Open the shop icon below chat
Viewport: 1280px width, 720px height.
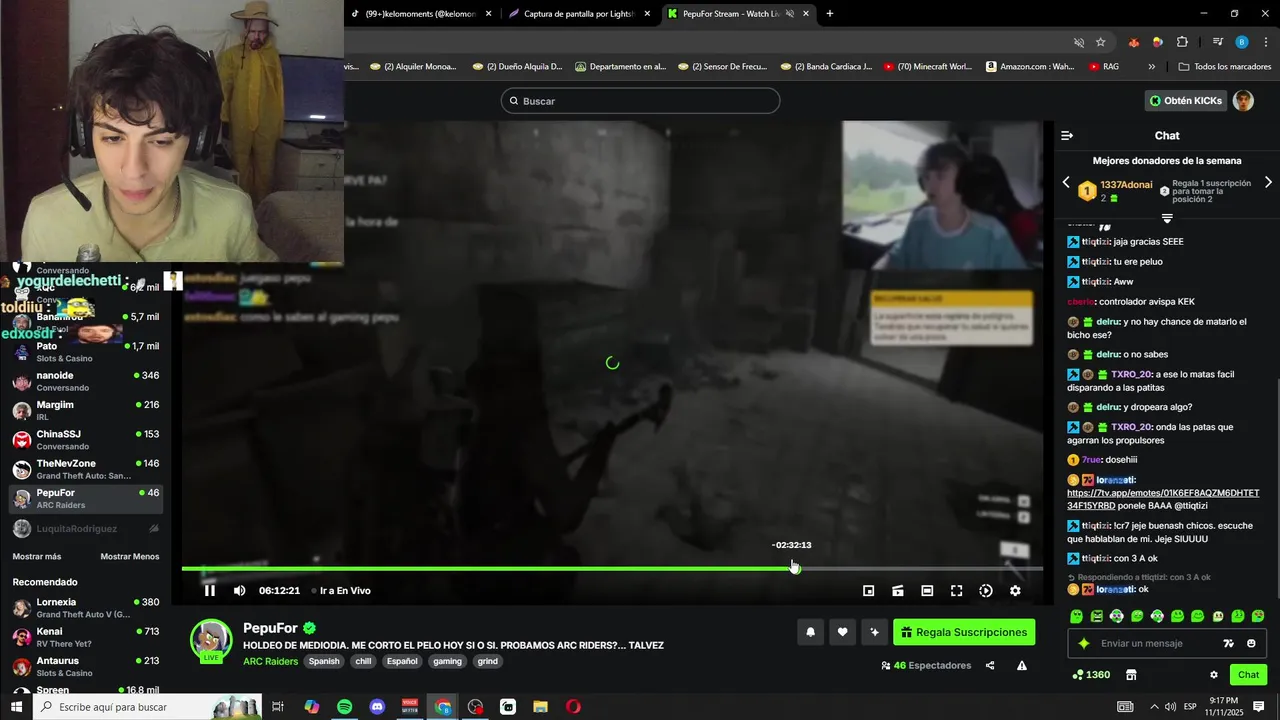(1131, 675)
